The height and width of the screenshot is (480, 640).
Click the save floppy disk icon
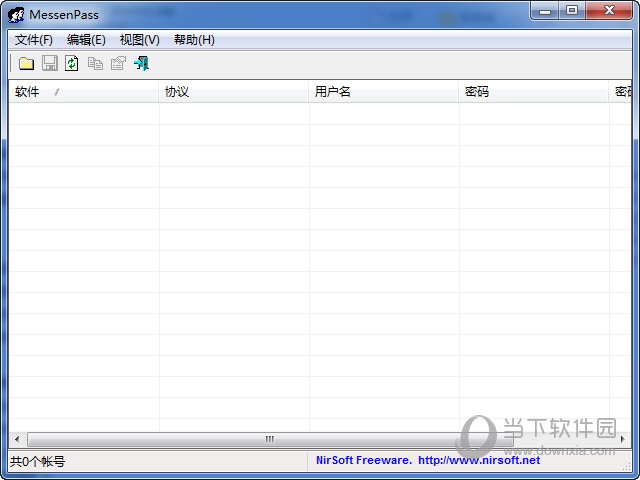tap(50, 64)
